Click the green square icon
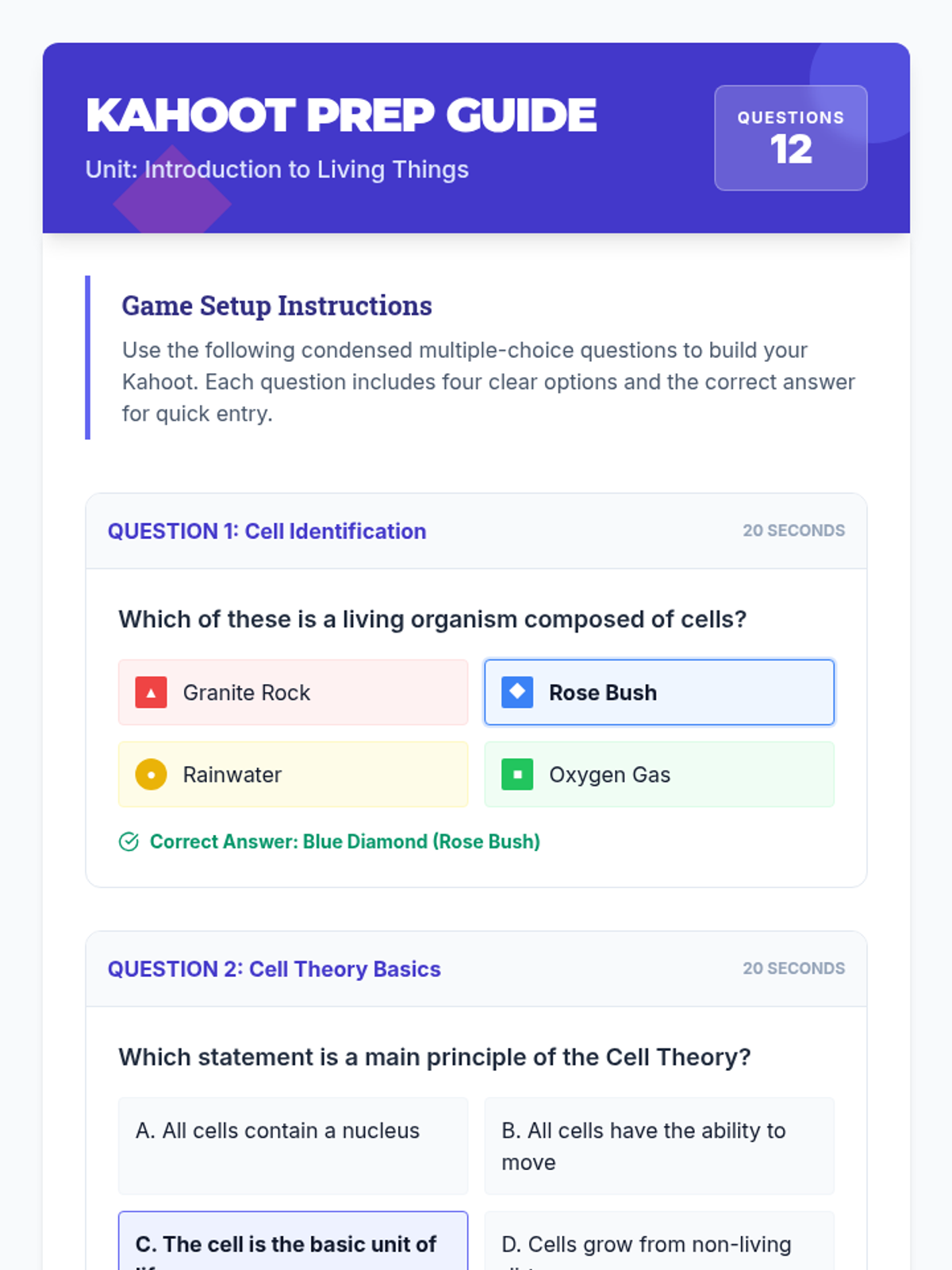This screenshot has width=952, height=1270. [517, 775]
